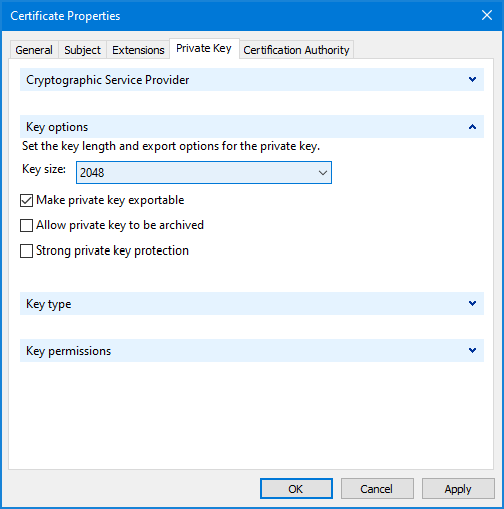Confirm with the OK button

(296, 489)
